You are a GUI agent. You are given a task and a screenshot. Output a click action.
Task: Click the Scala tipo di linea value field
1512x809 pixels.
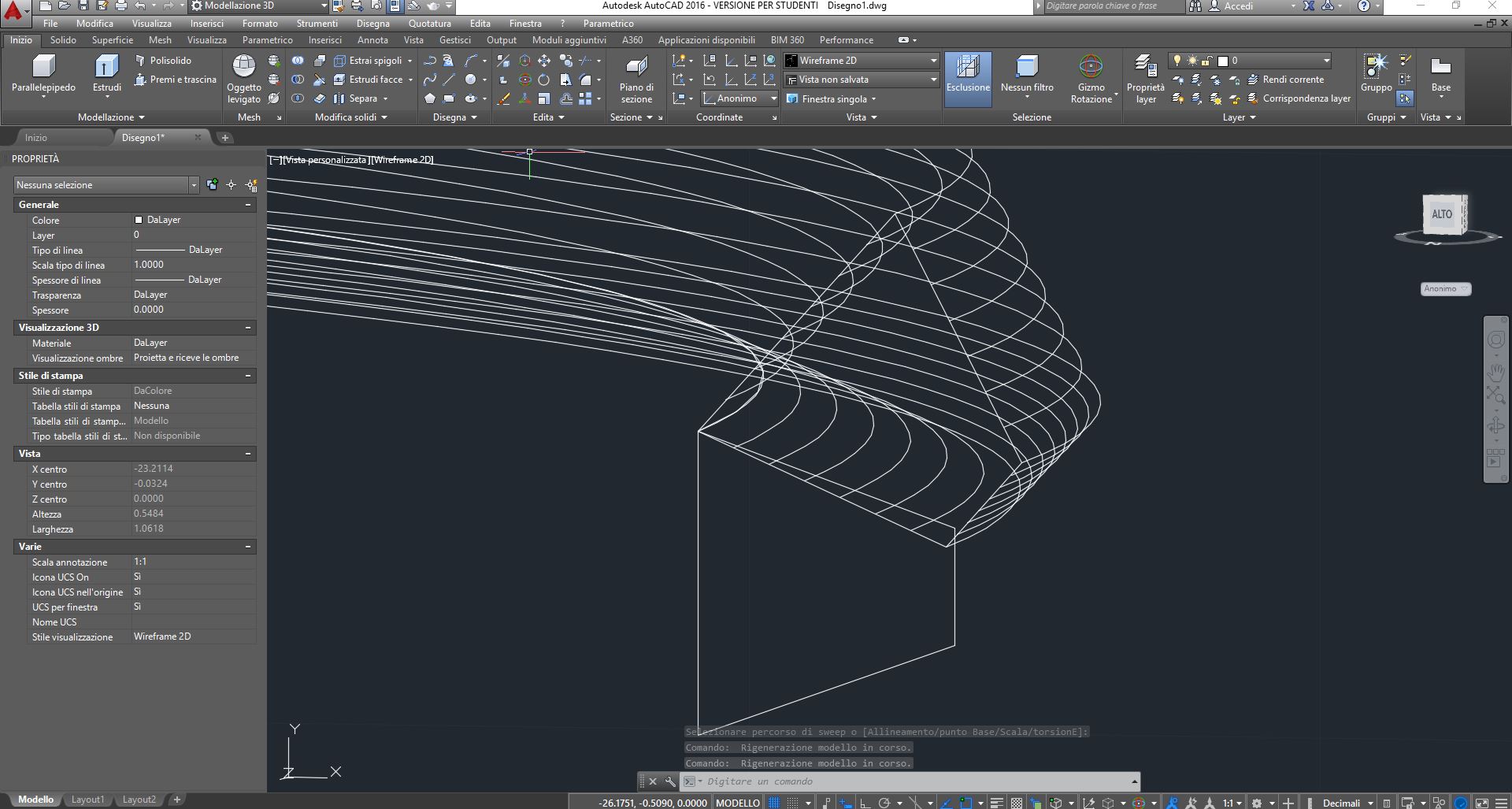[x=194, y=265]
